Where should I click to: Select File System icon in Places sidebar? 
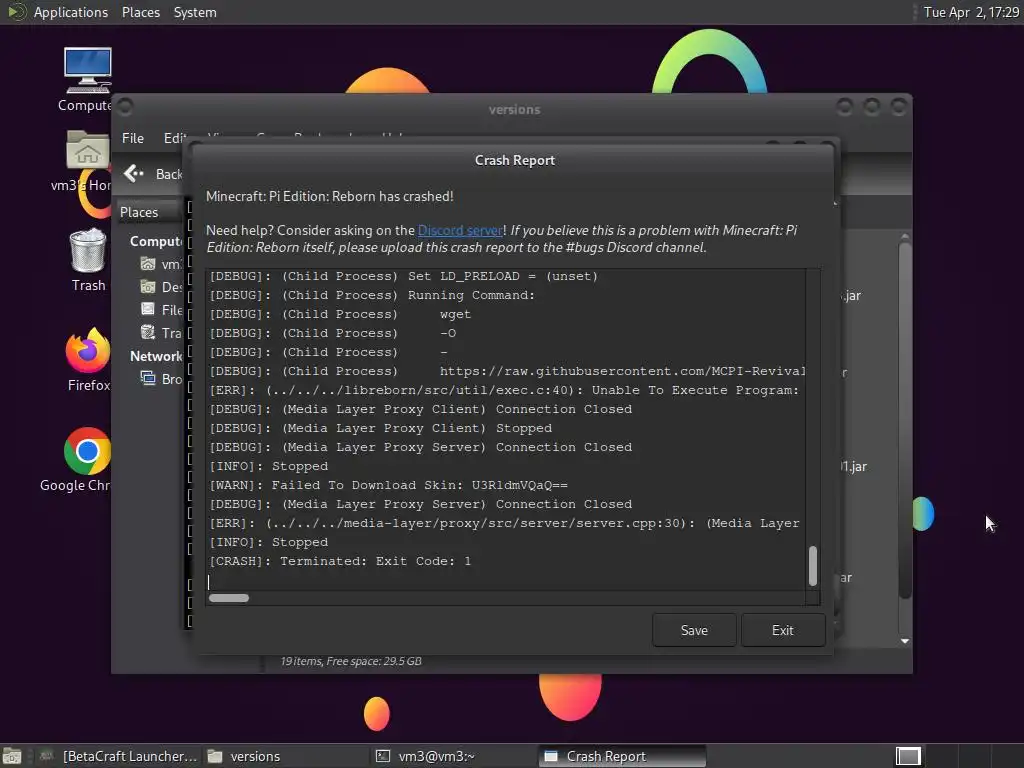(x=148, y=309)
